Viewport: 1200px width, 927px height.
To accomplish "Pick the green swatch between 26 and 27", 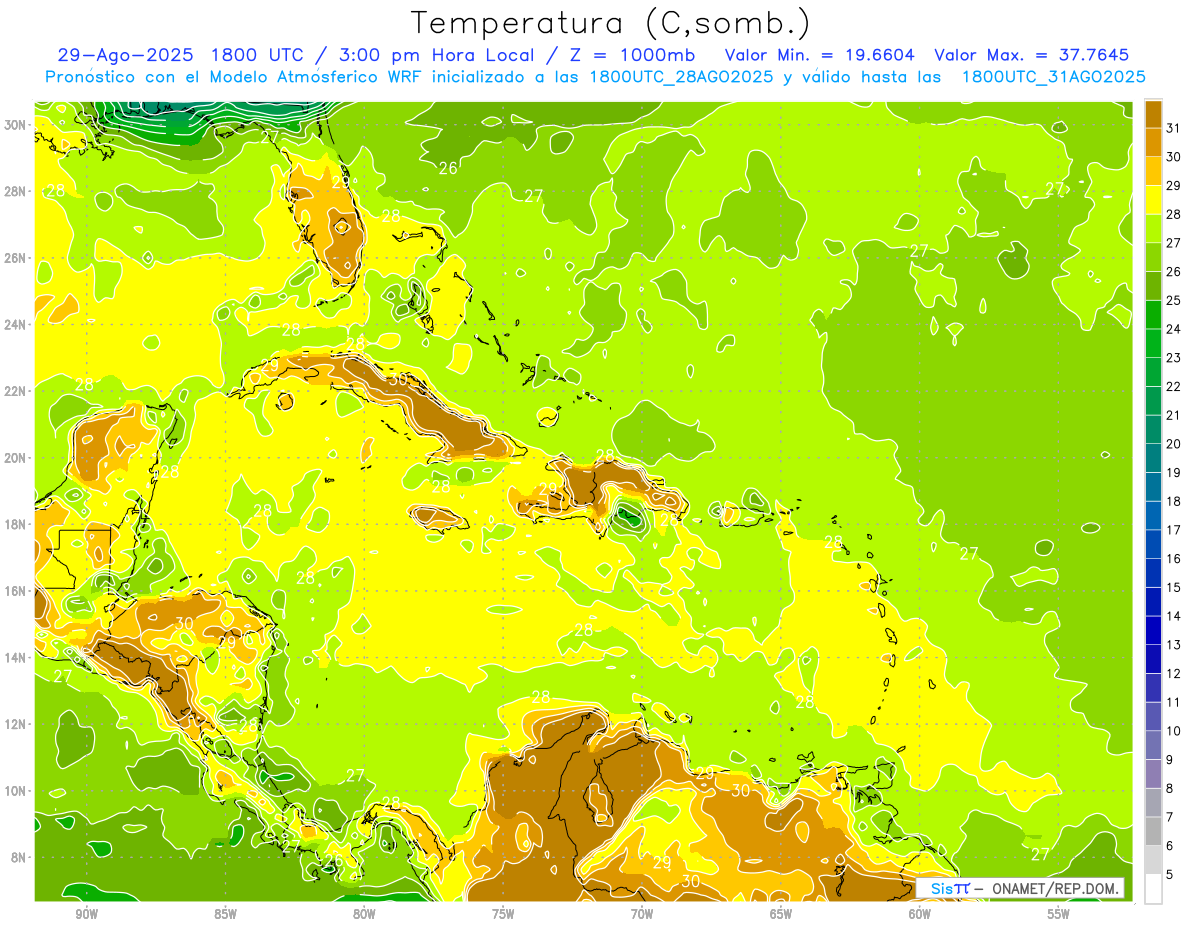I will click(x=1153, y=257).
